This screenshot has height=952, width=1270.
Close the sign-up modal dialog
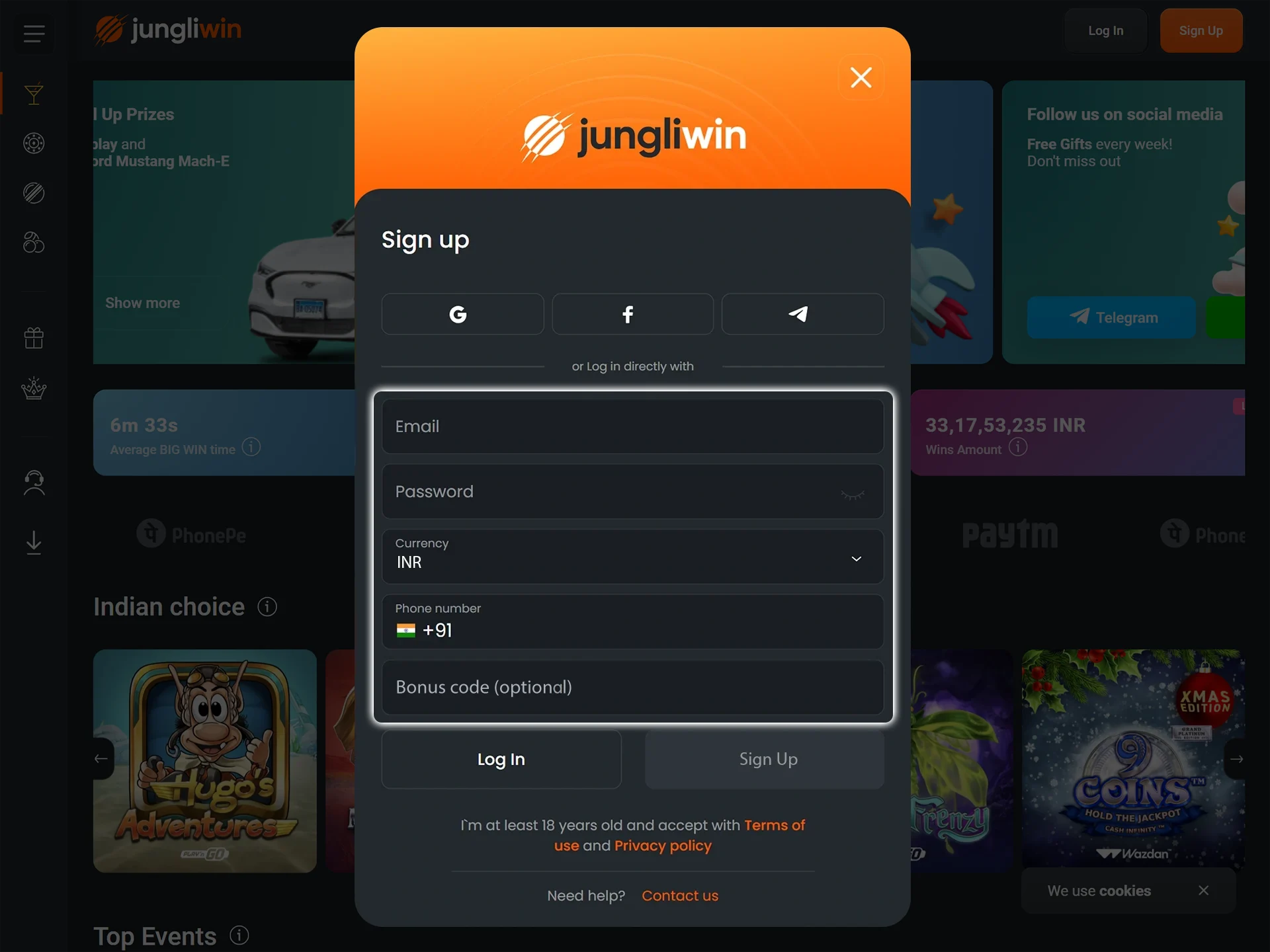click(x=861, y=78)
